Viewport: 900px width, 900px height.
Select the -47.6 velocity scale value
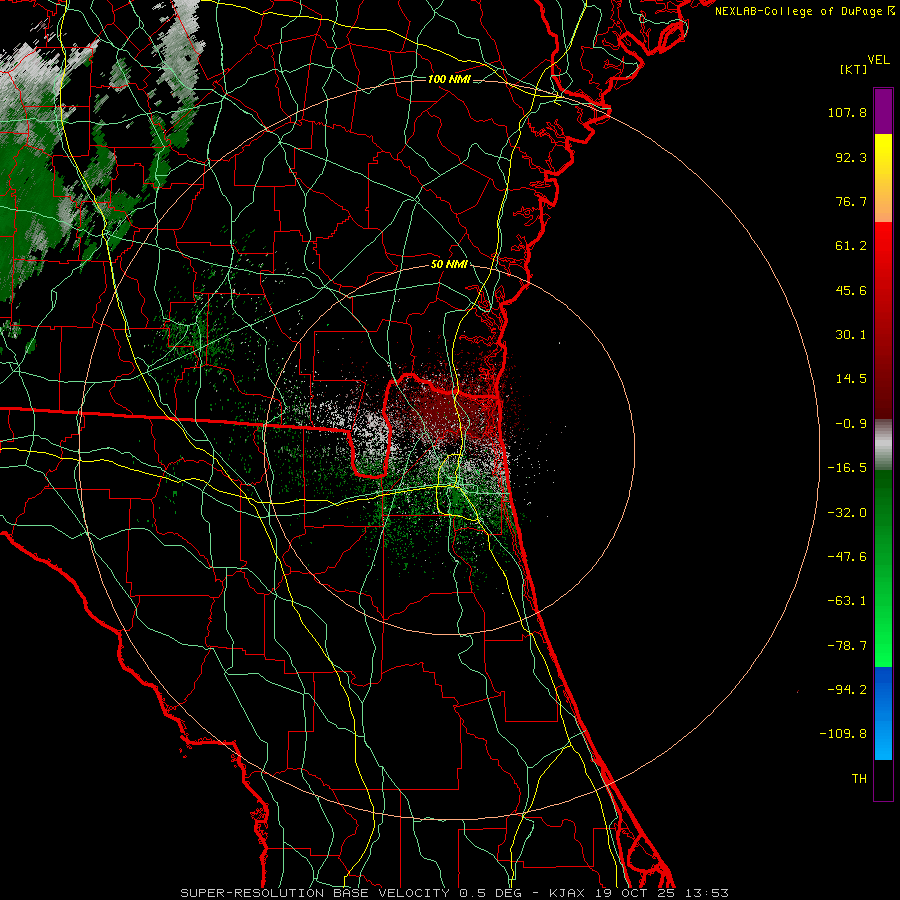847,557
